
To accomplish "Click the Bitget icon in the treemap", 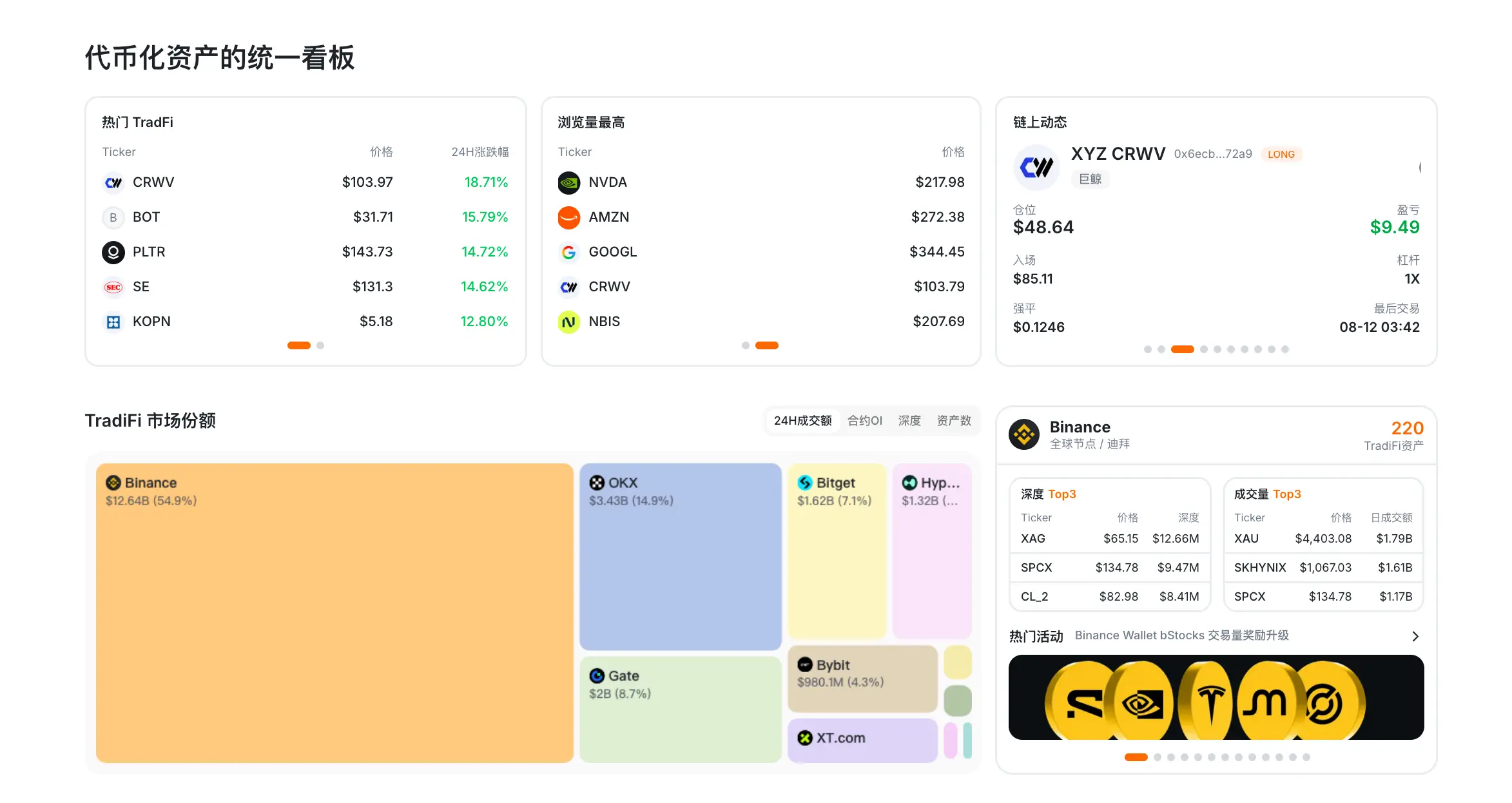I will coord(805,483).
